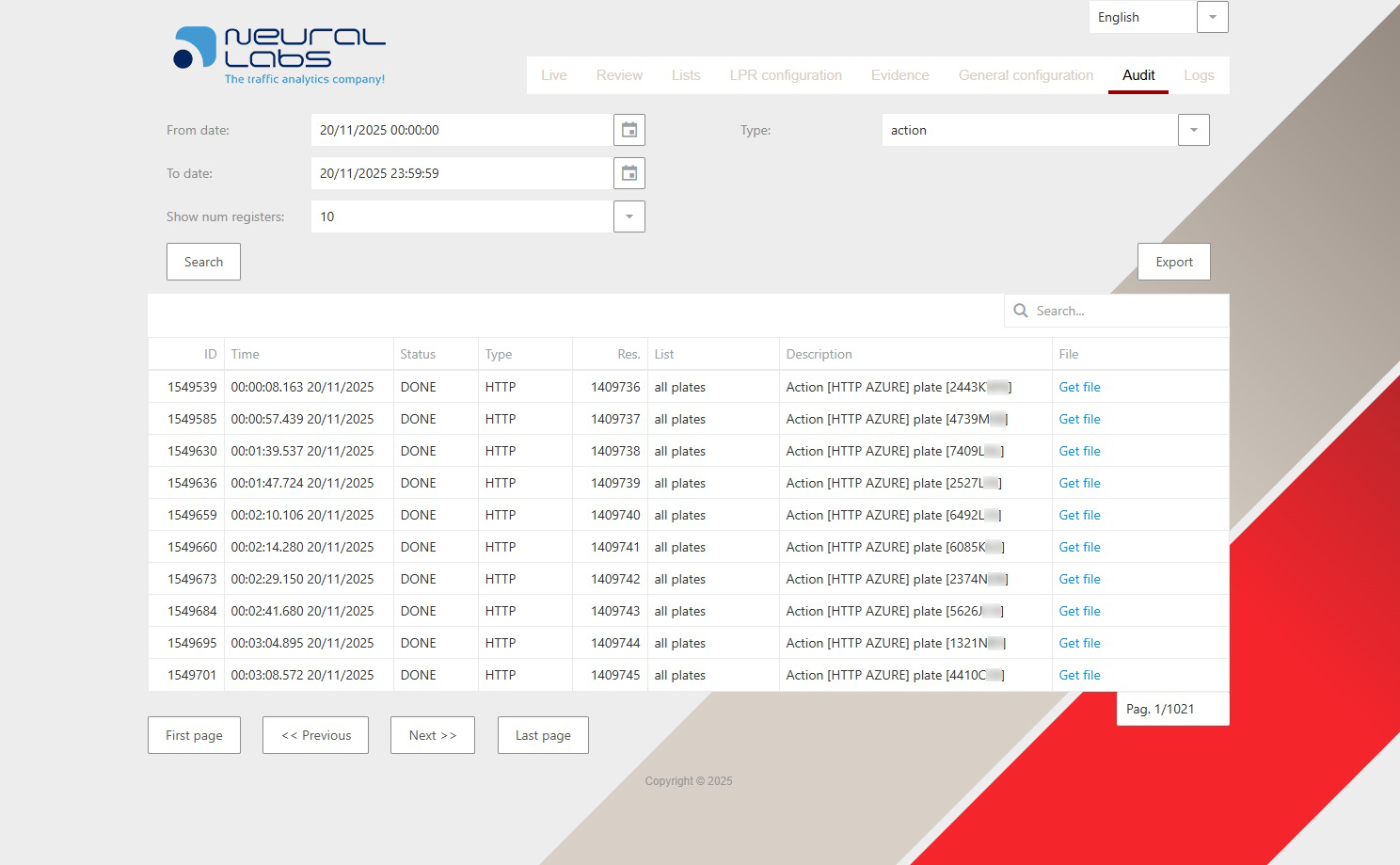Click the Neural Labs logo
The width and height of the screenshot is (1400, 865).
[x=279, y=56]
